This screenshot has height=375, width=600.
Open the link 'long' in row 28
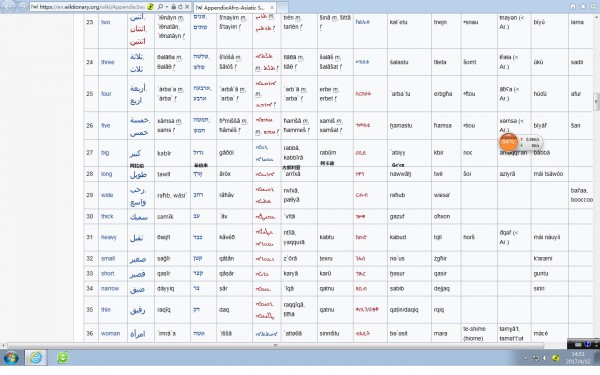[x=106, y=174]
